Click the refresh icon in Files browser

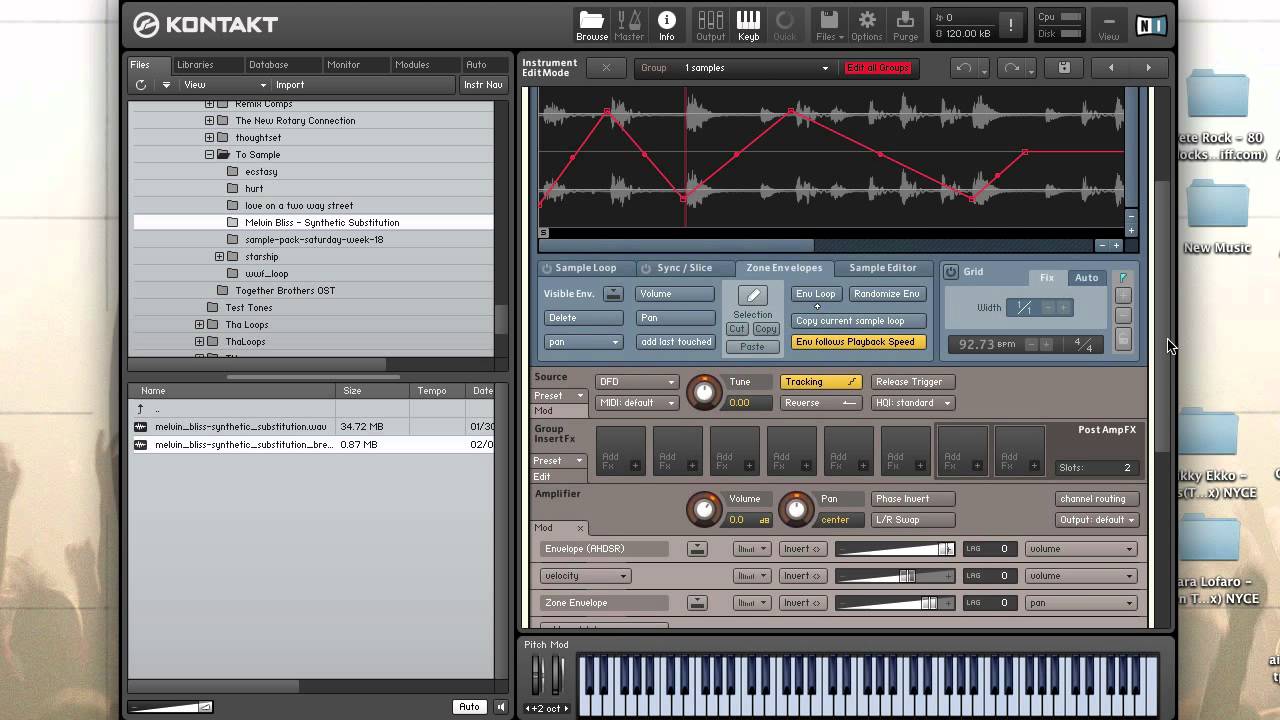(141, 85)
